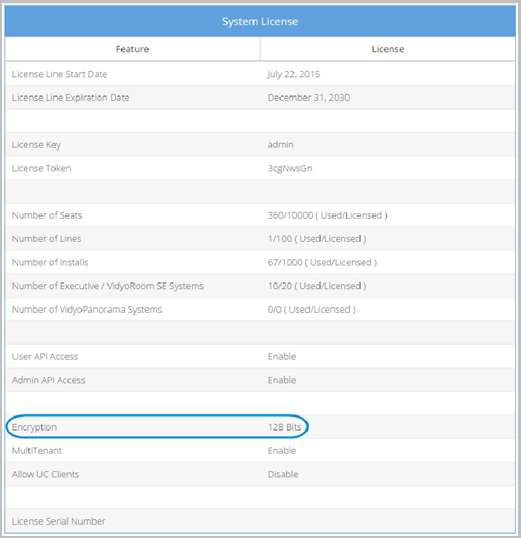This screenshot has width=521, height=538.
Task: Select the Number of Seats row
Action: (x=260, y=215)
